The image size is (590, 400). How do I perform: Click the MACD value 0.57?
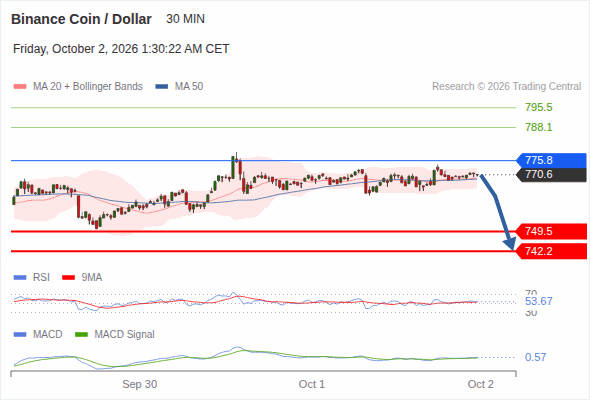click(x=536, y=357)
